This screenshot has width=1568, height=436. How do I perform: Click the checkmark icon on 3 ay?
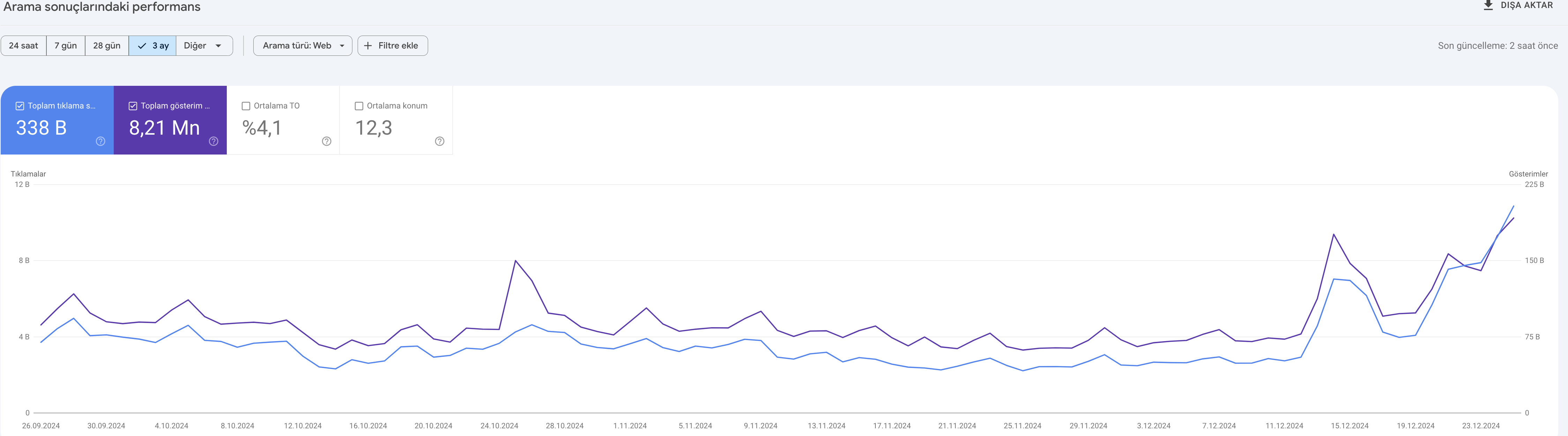pyautogui.click(x=142, y=46)
